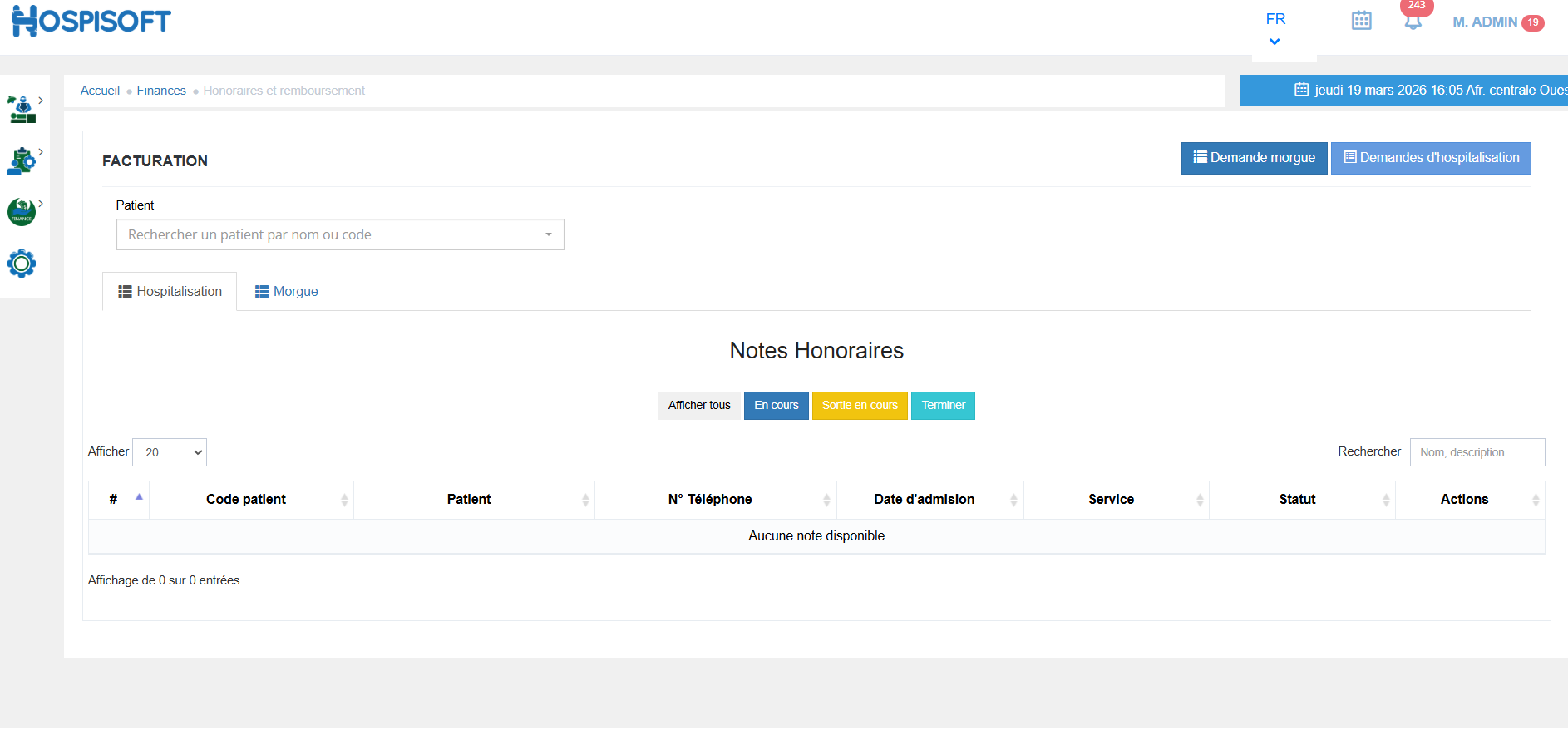The width and height of the screenshot is (1568, 730).
Task: Sort ascending by the # column arrow
Action: (139, 497)
